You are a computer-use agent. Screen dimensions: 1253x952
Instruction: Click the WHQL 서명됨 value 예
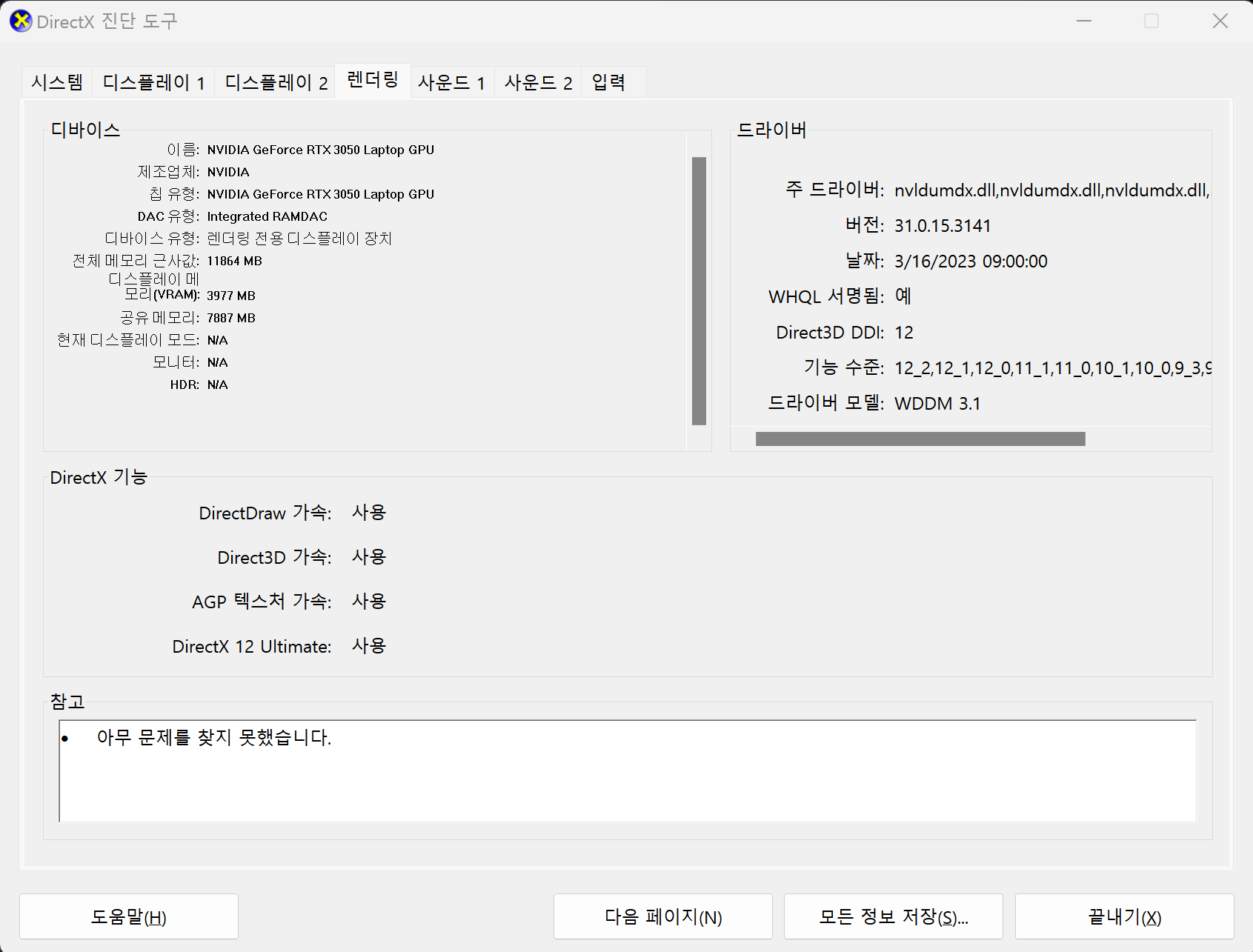(x=903, y=296)
